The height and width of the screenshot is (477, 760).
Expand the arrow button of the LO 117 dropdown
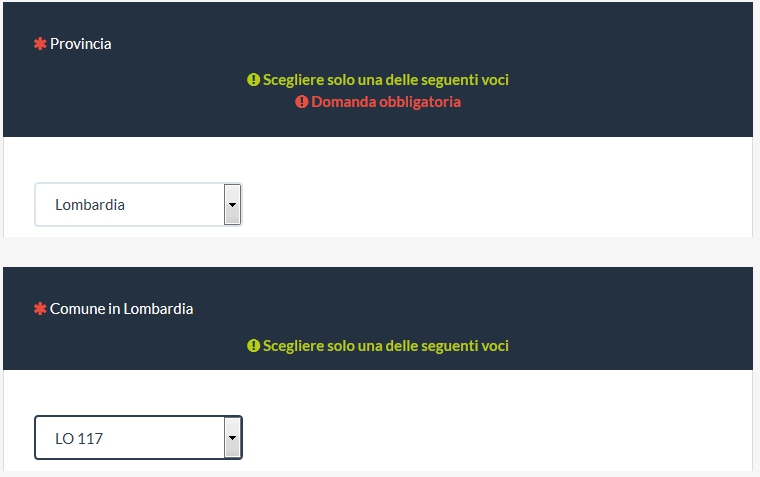(x=232, y=438)
